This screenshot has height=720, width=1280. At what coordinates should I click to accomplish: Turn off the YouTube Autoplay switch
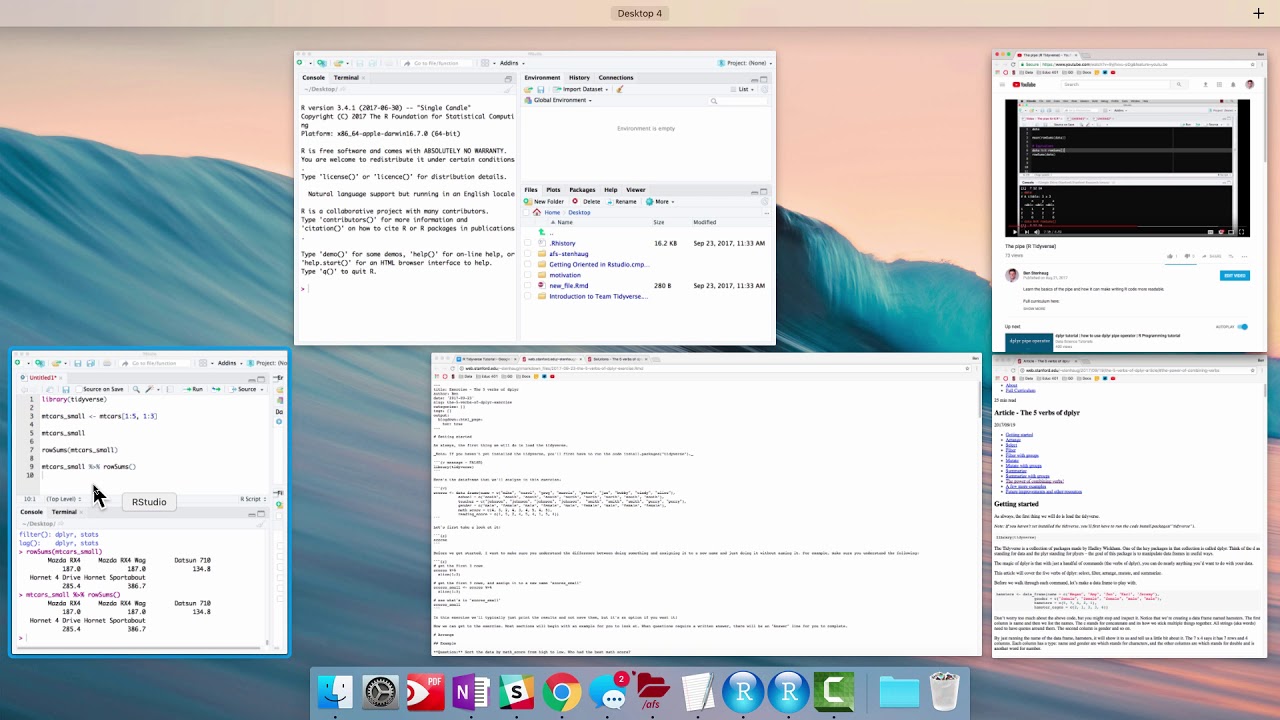(x=1243, y=327)
